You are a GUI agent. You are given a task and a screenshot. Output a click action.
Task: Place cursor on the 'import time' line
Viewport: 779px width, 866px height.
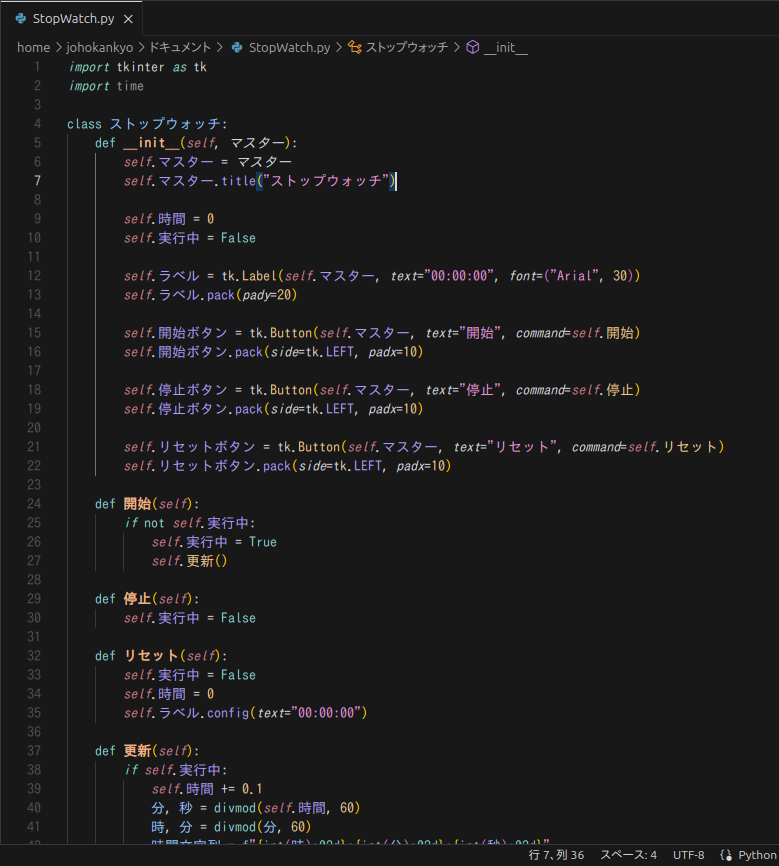click(106, 86)
